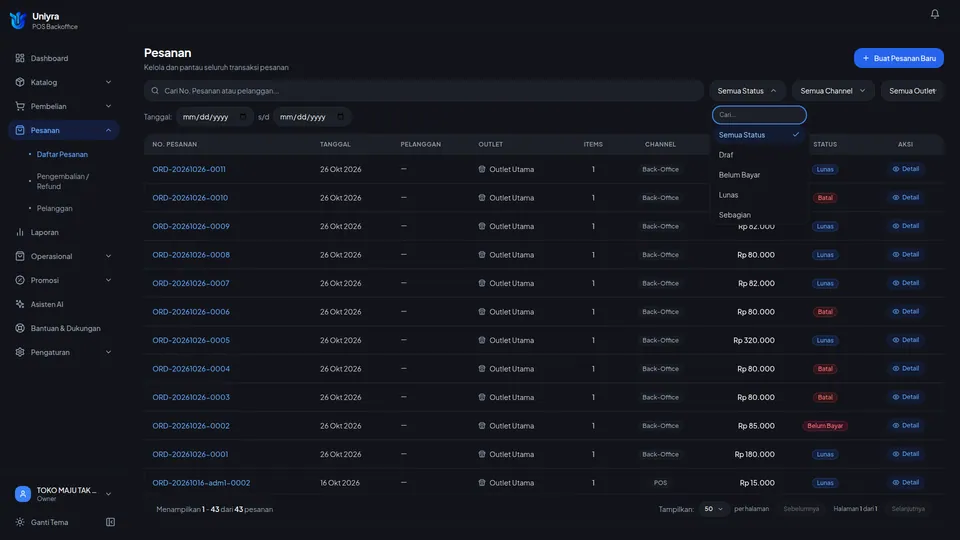Click Sebelumnya pagination button

pos(801,509)
